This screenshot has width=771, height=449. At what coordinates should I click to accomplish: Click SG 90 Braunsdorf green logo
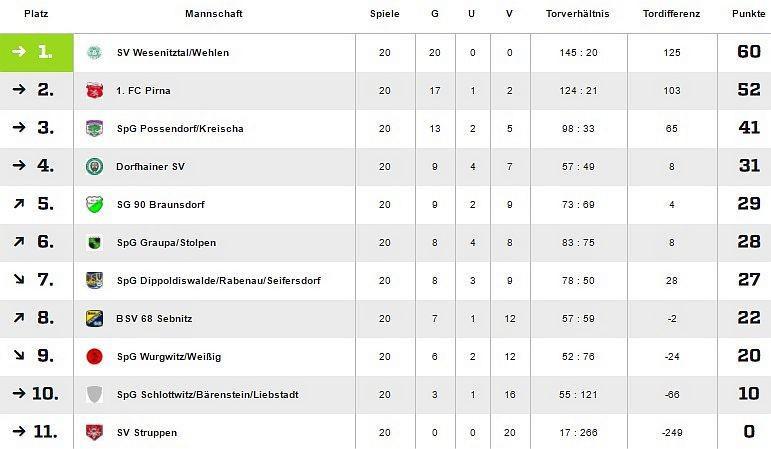pos(95,205)
